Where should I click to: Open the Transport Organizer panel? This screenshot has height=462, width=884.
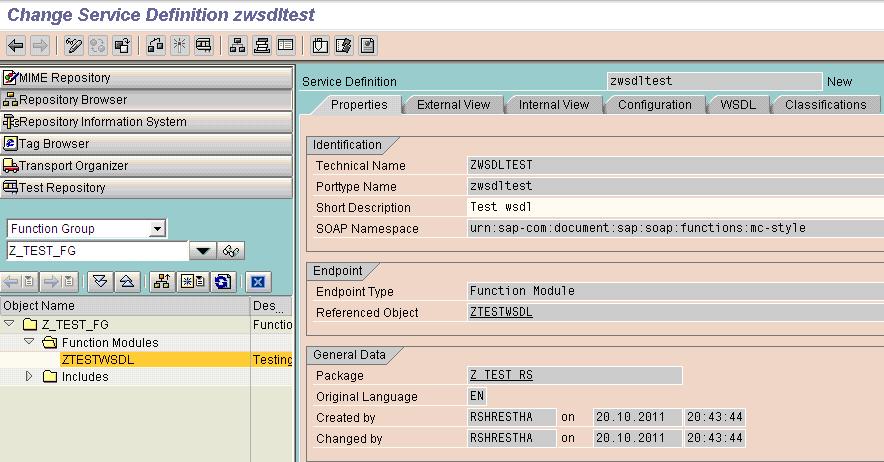(147, 166)
